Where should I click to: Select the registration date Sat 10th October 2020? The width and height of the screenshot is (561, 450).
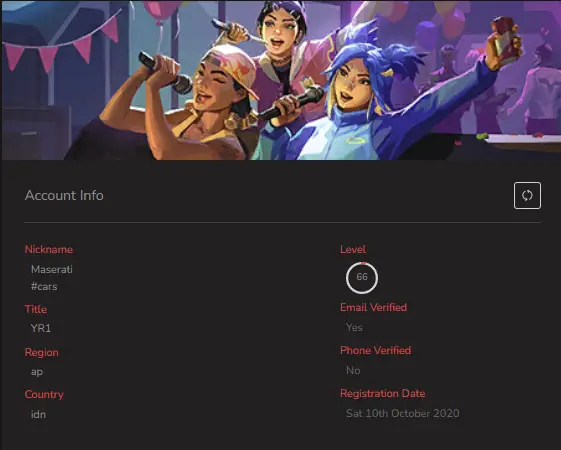403,413
